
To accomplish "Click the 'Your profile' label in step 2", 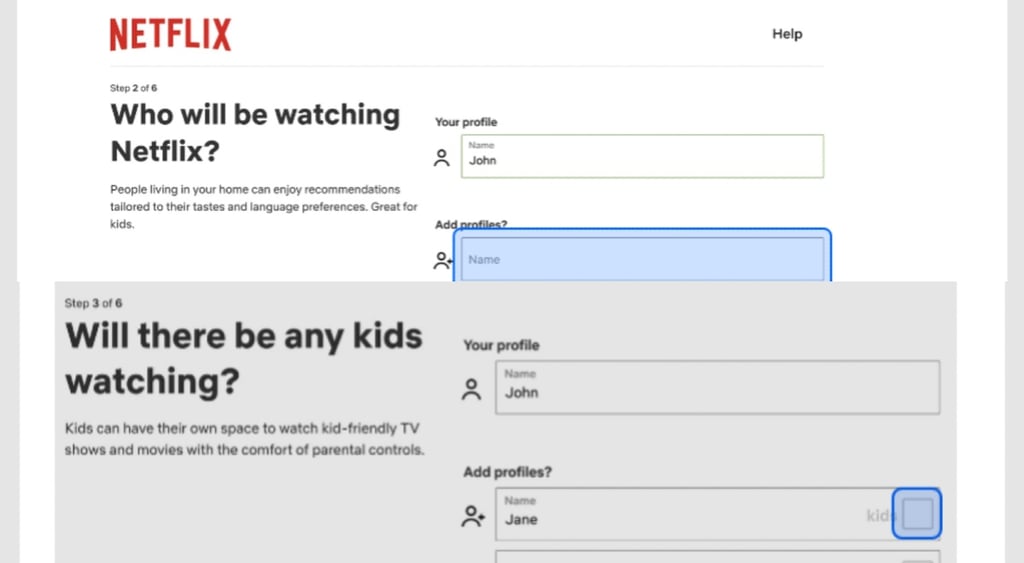I will point(466,122).
